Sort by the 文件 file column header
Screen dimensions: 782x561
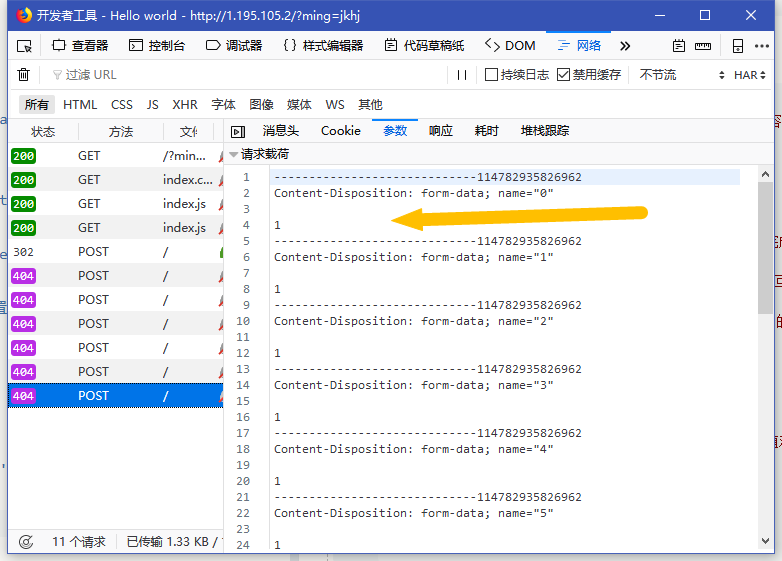point(189,132)
